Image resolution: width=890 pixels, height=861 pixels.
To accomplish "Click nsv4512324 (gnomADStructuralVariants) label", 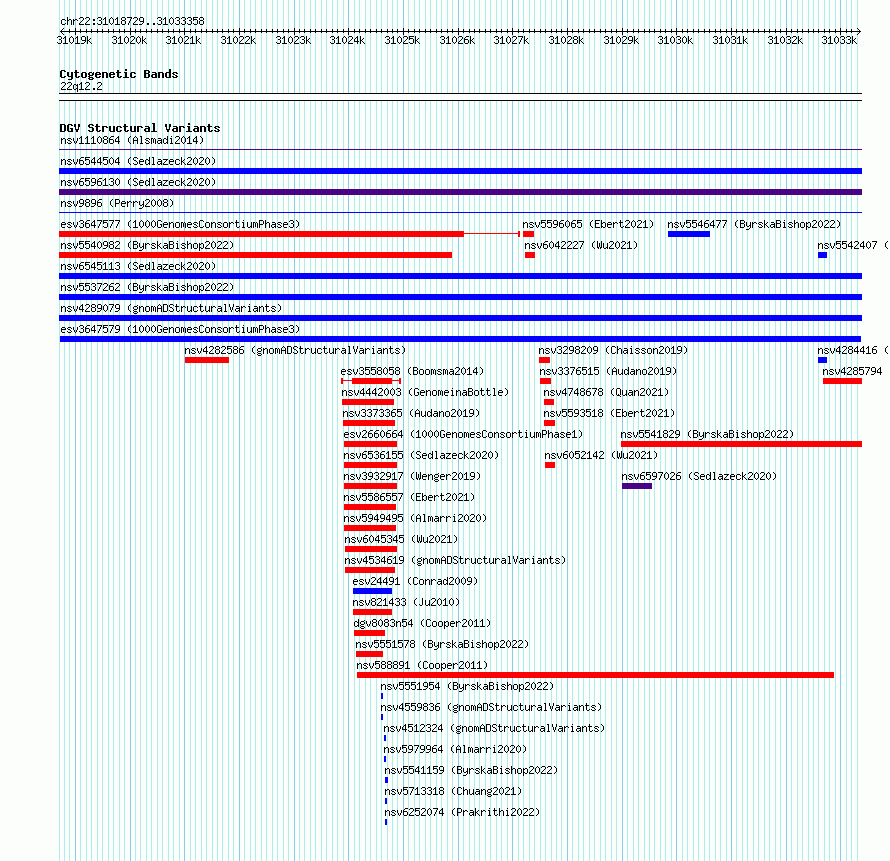I will point(494,728).
